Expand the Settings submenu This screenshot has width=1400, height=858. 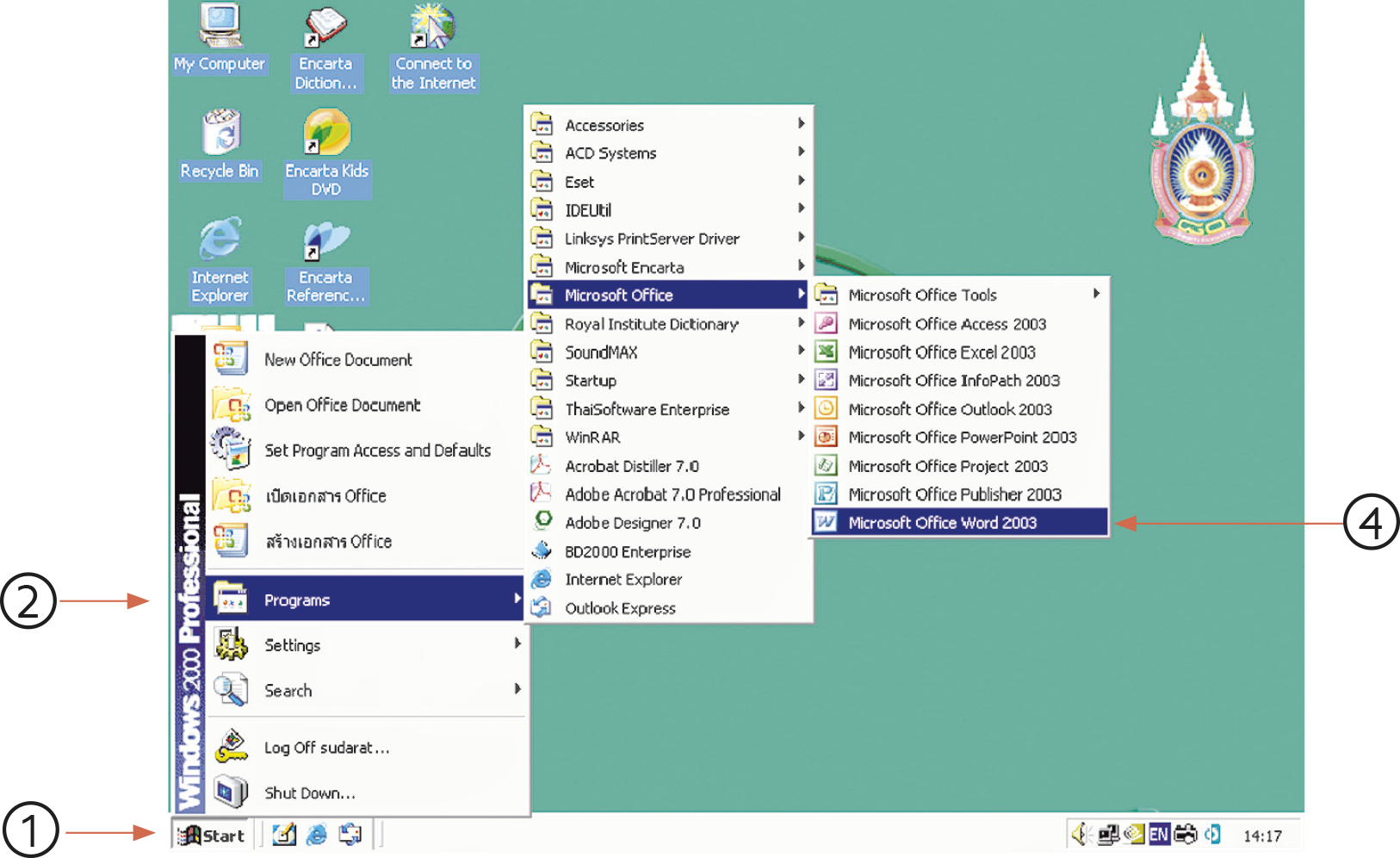366,645
